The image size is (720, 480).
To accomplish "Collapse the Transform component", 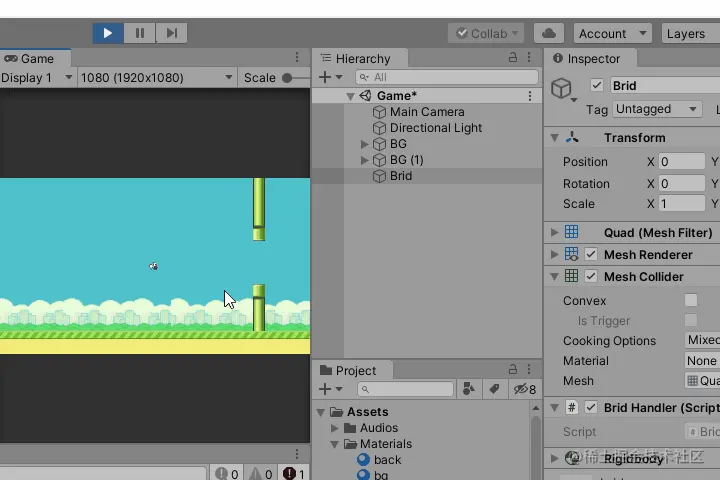I will [555, 138].
